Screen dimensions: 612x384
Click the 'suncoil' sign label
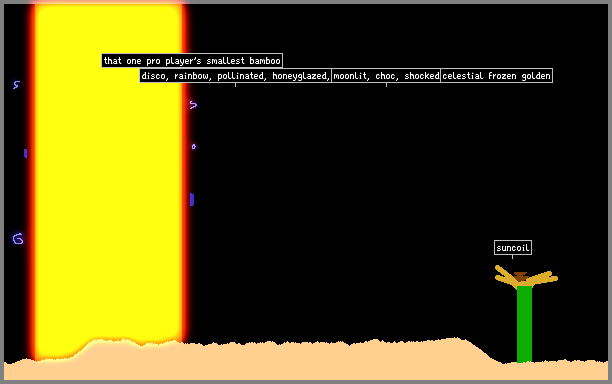(513, 248)
